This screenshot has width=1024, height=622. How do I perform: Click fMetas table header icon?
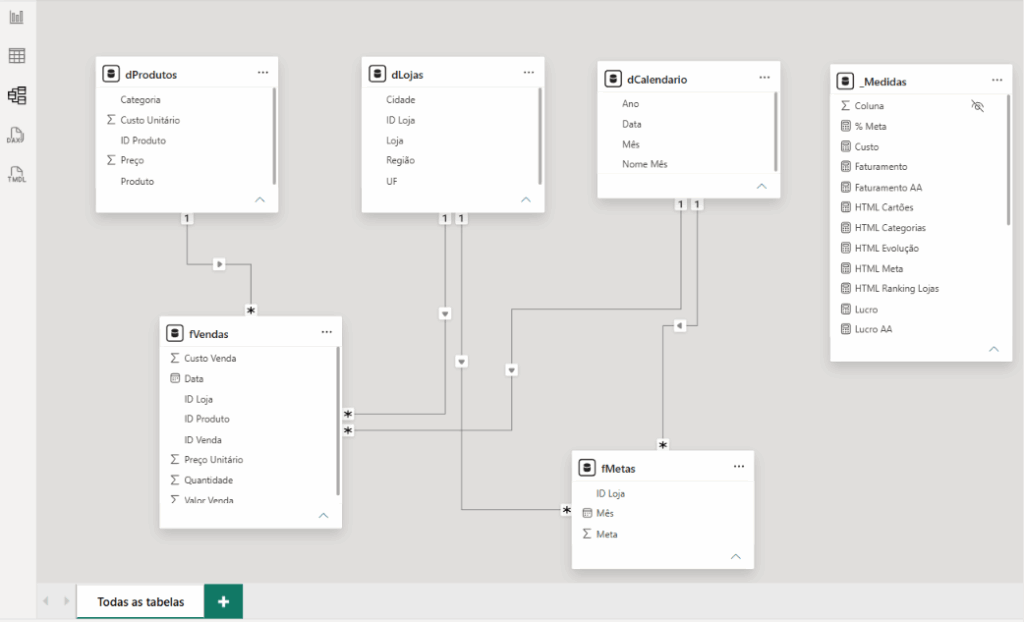586,468
